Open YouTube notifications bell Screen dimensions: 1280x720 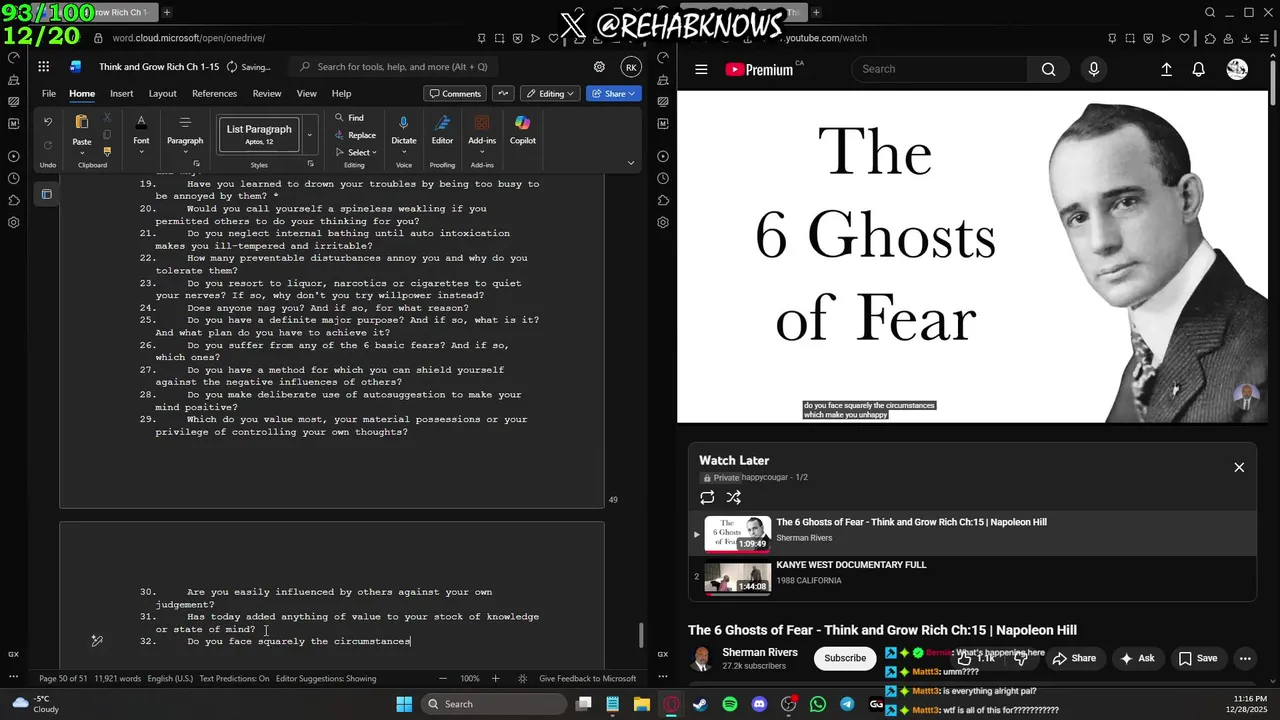tap(1198, 69)
